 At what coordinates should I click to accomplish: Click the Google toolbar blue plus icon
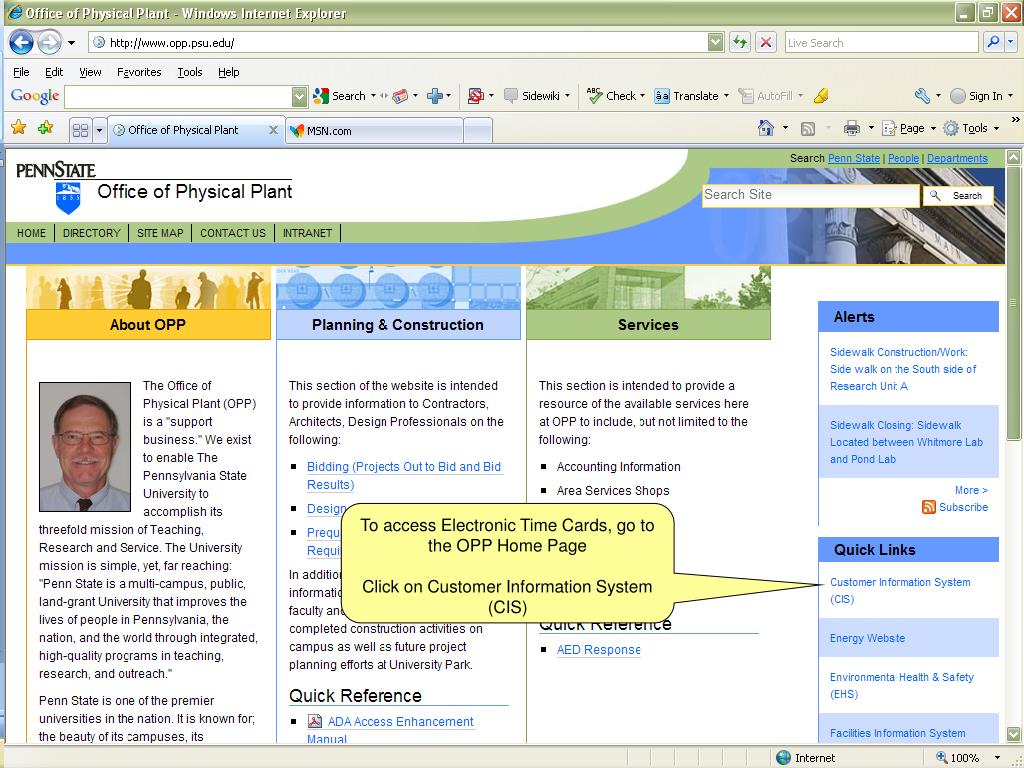pos(434,96)
